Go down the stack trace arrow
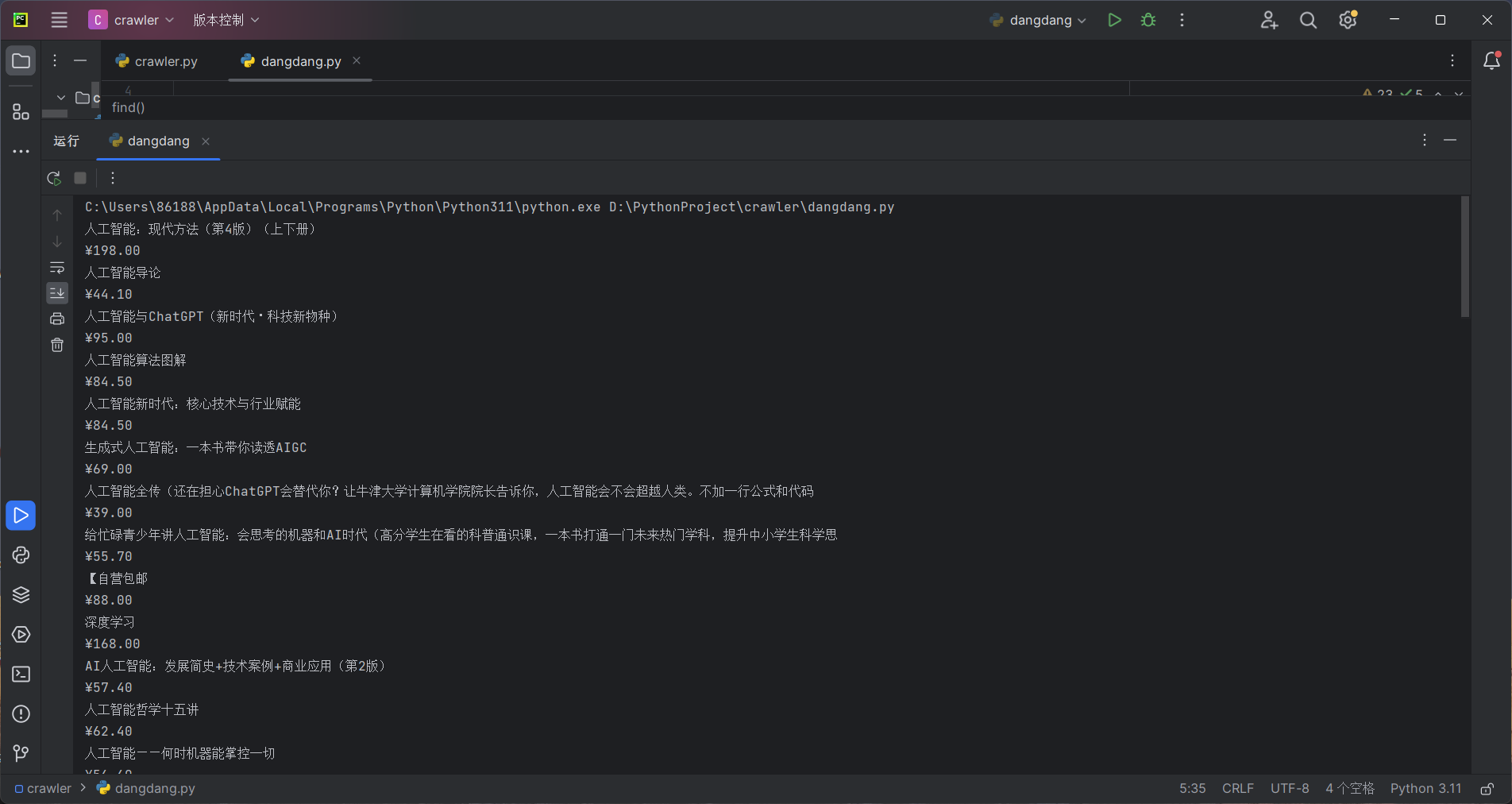1512x804 pixels. 57,242
